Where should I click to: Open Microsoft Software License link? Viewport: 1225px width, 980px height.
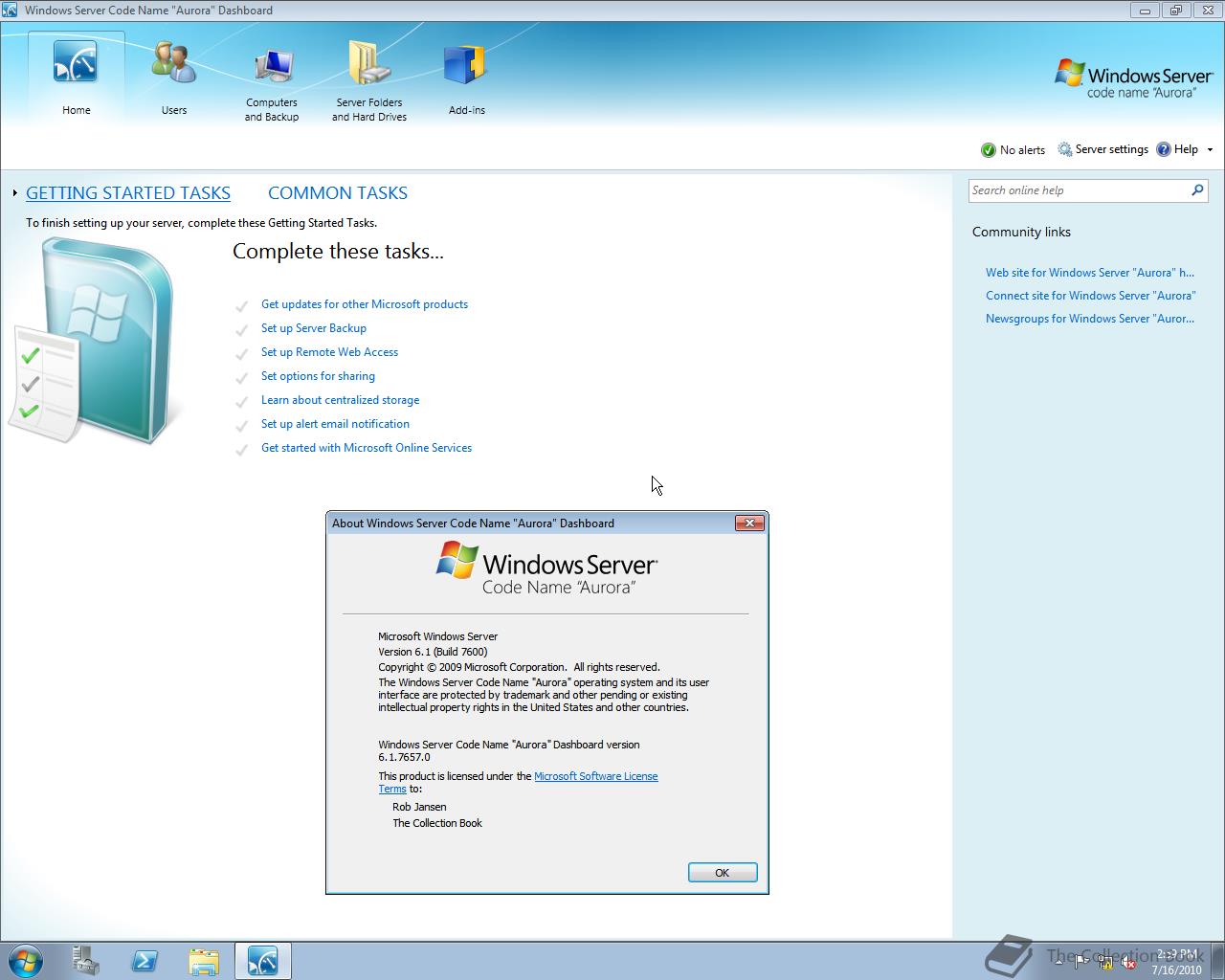pyautogui.click(x=595, y=776)
